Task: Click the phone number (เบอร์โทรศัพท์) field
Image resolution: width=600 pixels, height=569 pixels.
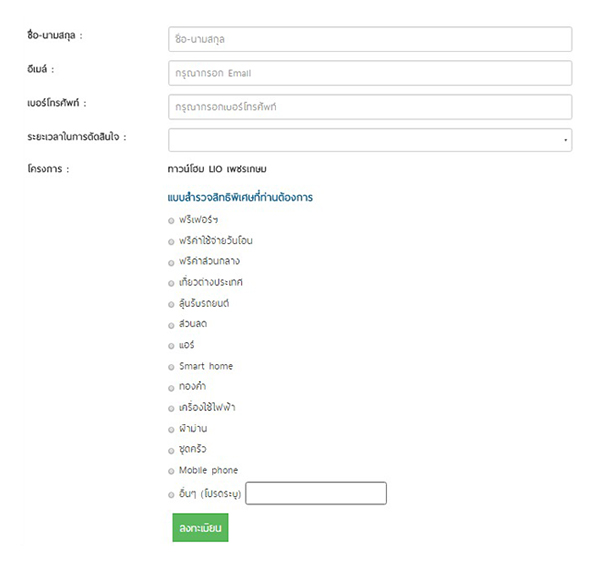Action: (370, 106)
